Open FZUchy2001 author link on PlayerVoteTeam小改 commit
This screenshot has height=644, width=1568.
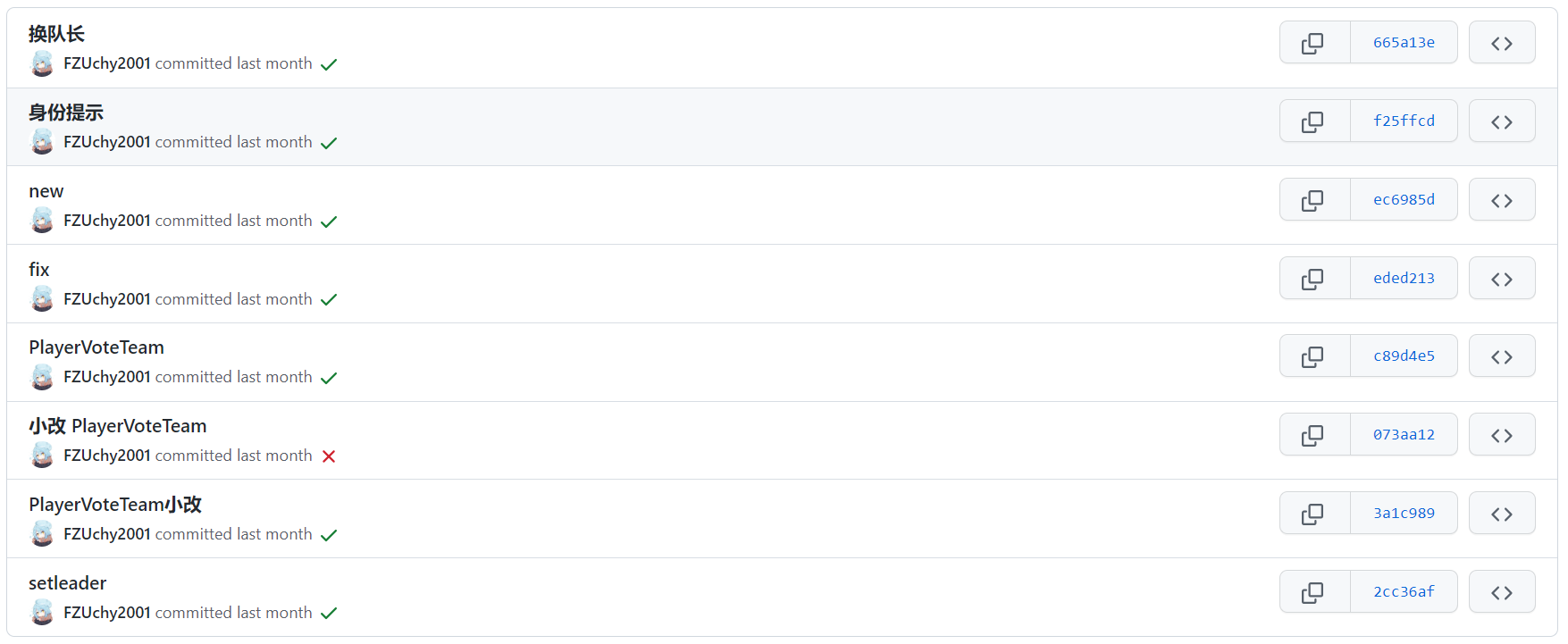107,534
